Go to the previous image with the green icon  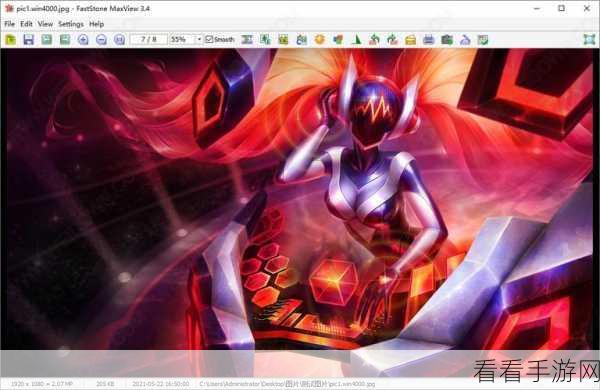click(x=47, y=39)
